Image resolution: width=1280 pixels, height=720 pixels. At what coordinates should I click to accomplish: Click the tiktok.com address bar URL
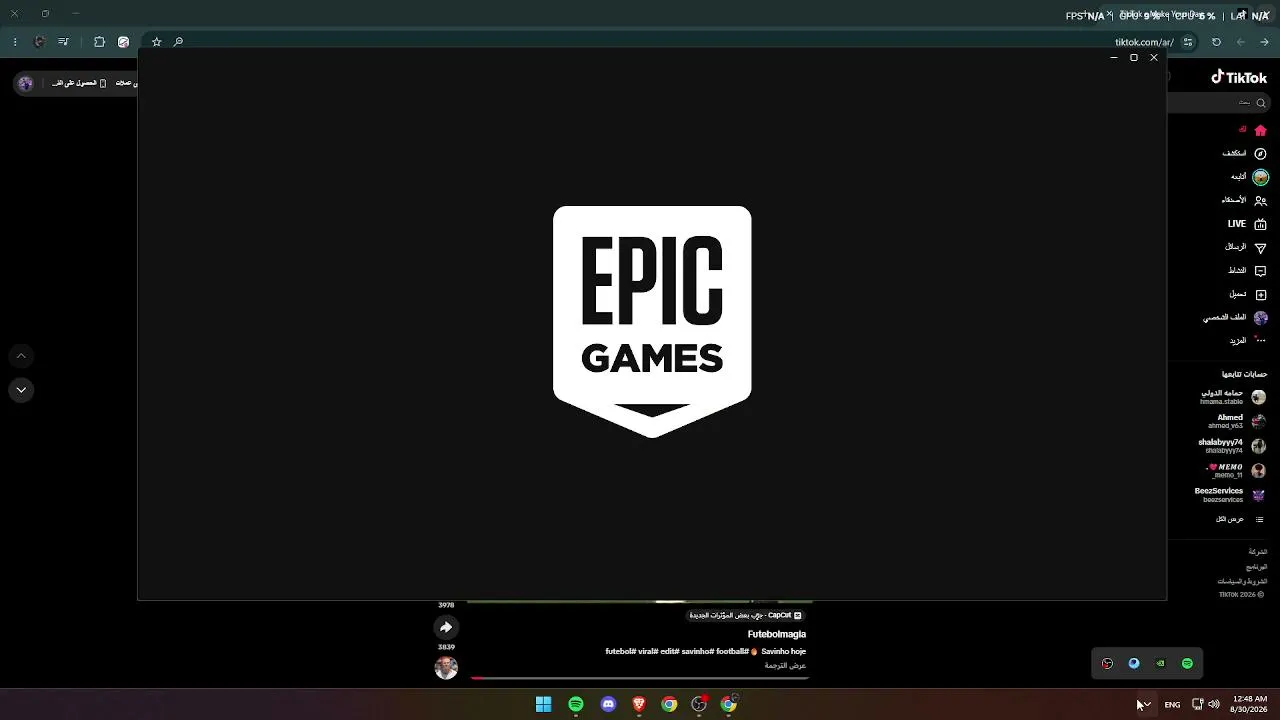pos(1144,42)
